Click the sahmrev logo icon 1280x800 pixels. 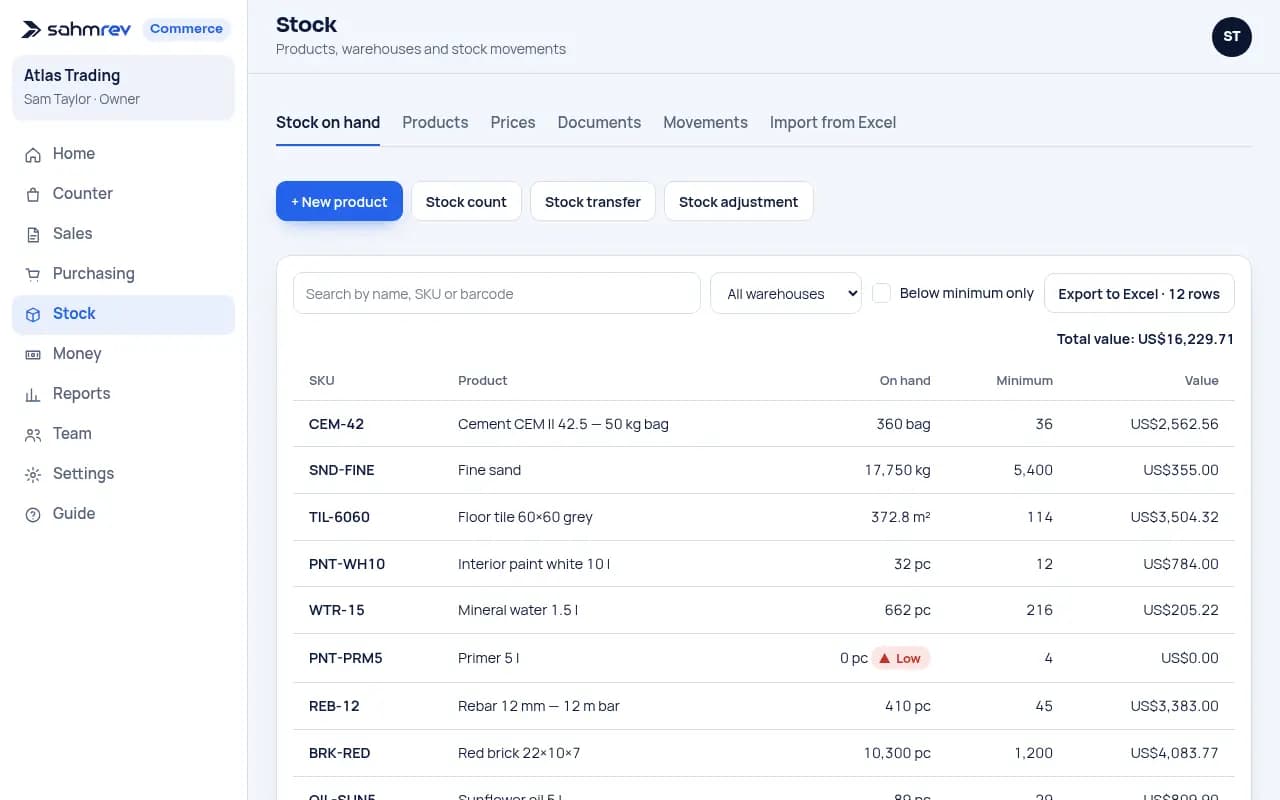(32, 29)
